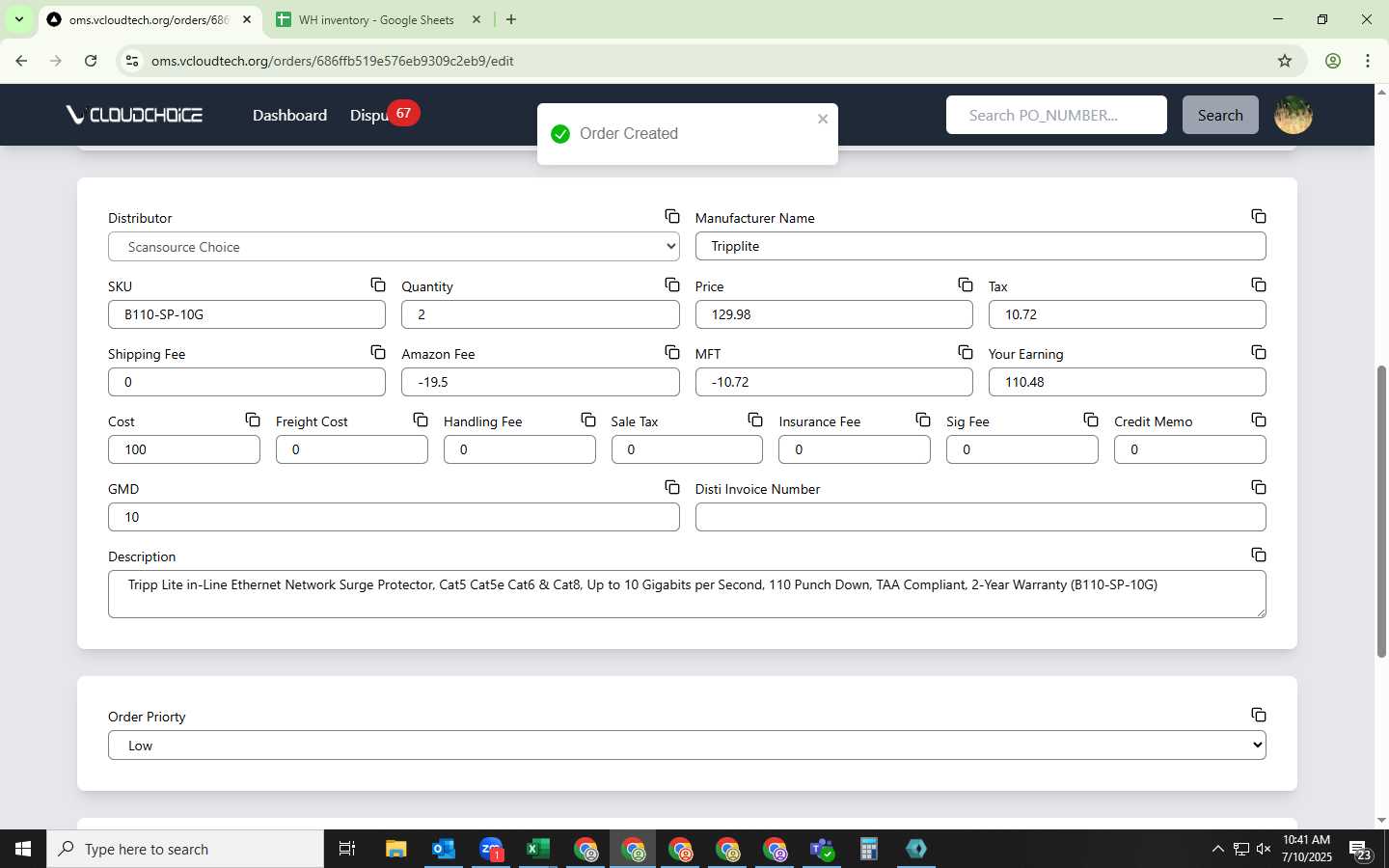
Task: Open the Distributor dropdown
Action: (x=394, y=246)
